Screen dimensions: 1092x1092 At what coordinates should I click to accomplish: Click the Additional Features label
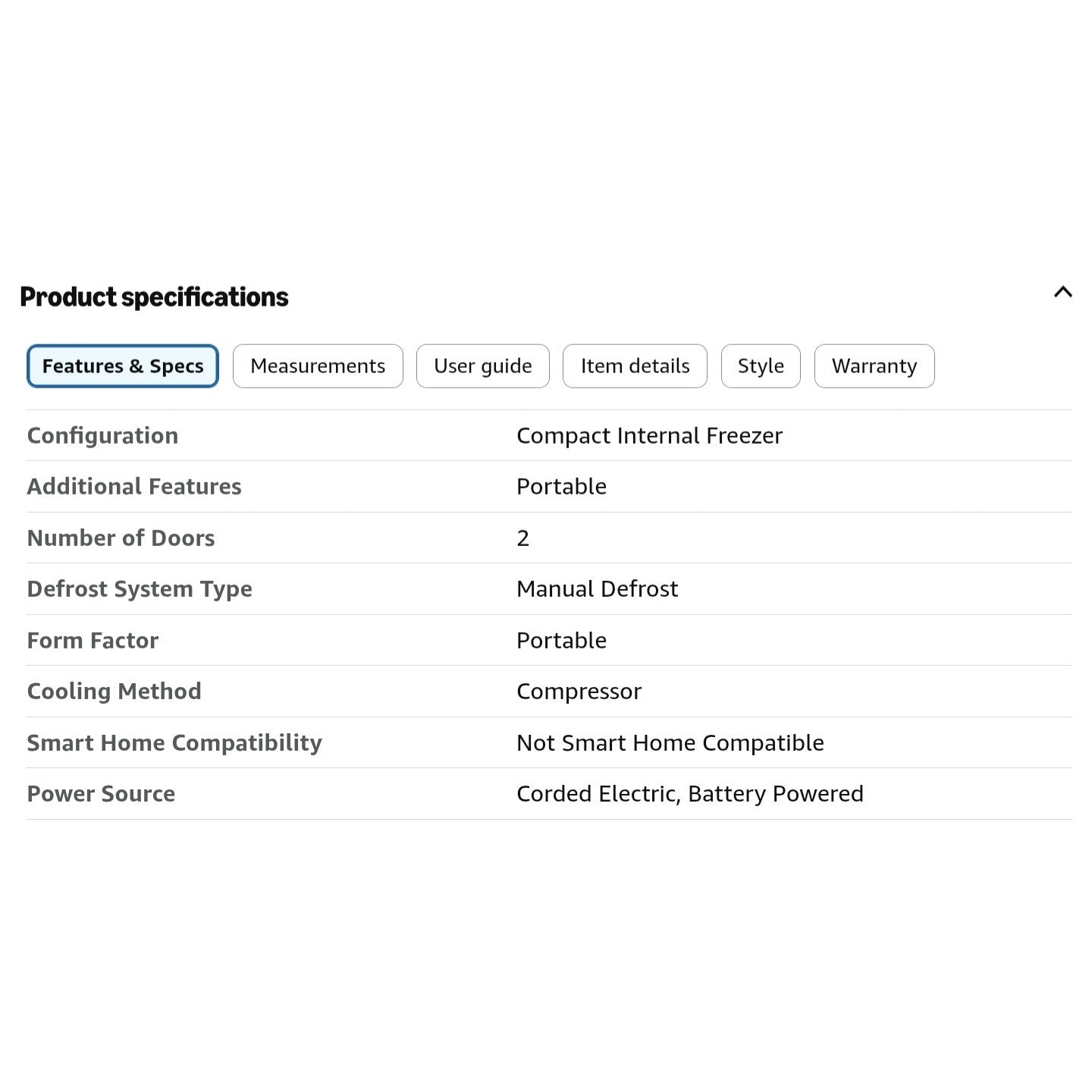pyautogui.click(x=134, y=486)
